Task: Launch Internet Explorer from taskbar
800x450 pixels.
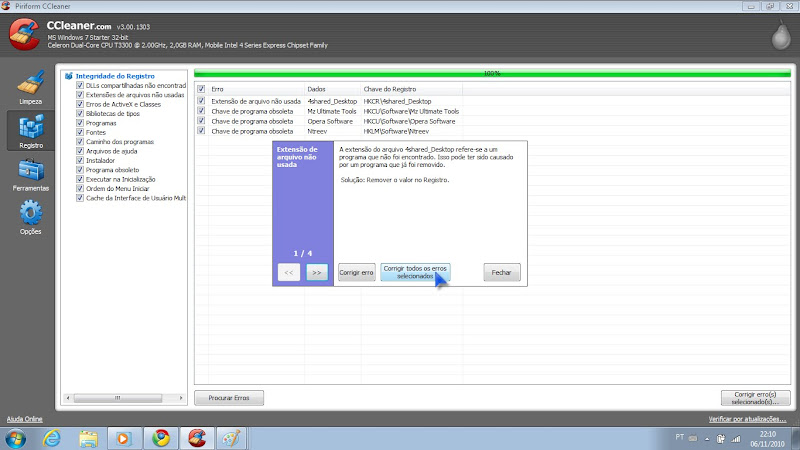Action: click(52, 439)
